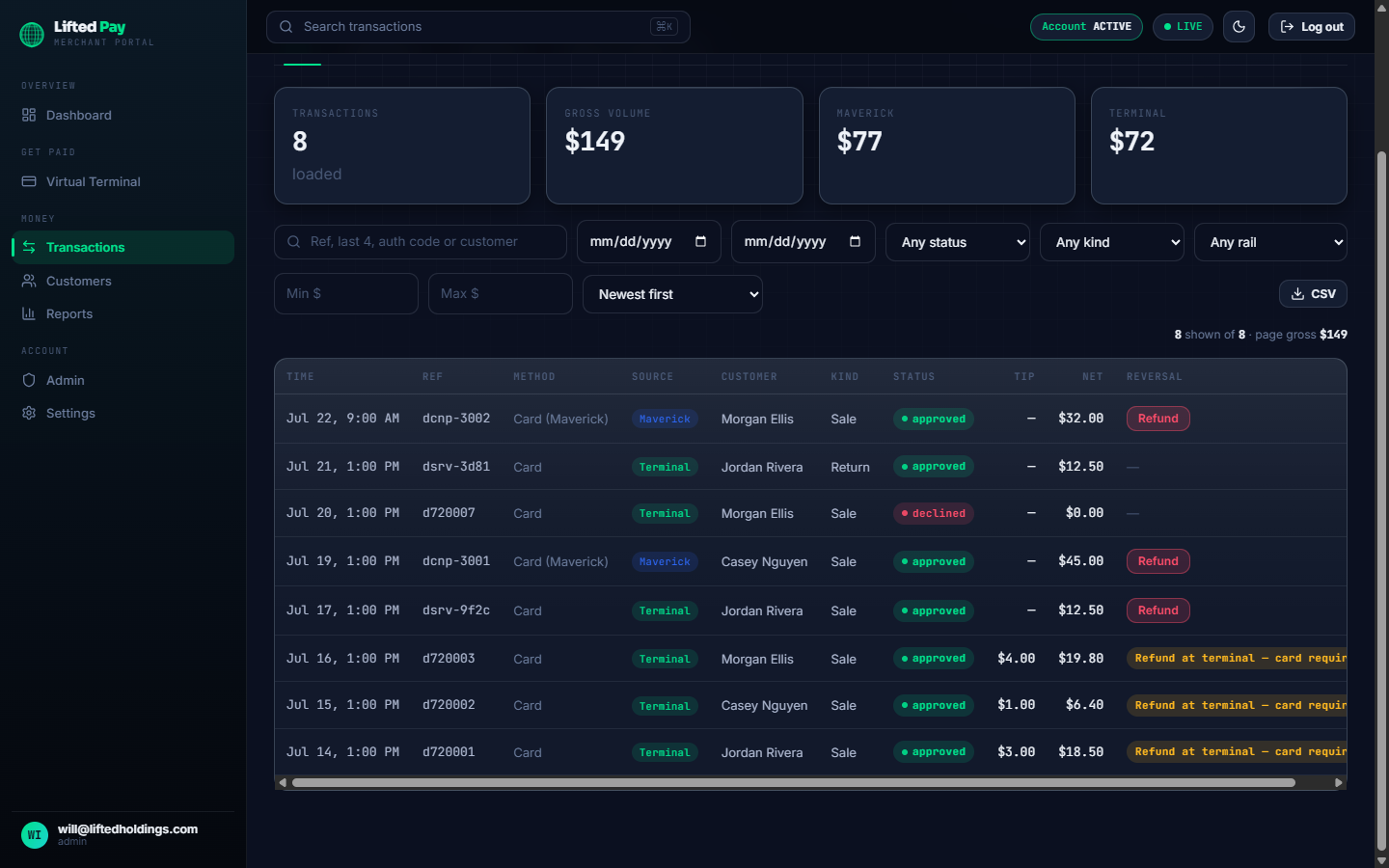Viewport: 1389px width, 868px height.
Task: Click the magnifier icon in top search
Action: (286, 27)
